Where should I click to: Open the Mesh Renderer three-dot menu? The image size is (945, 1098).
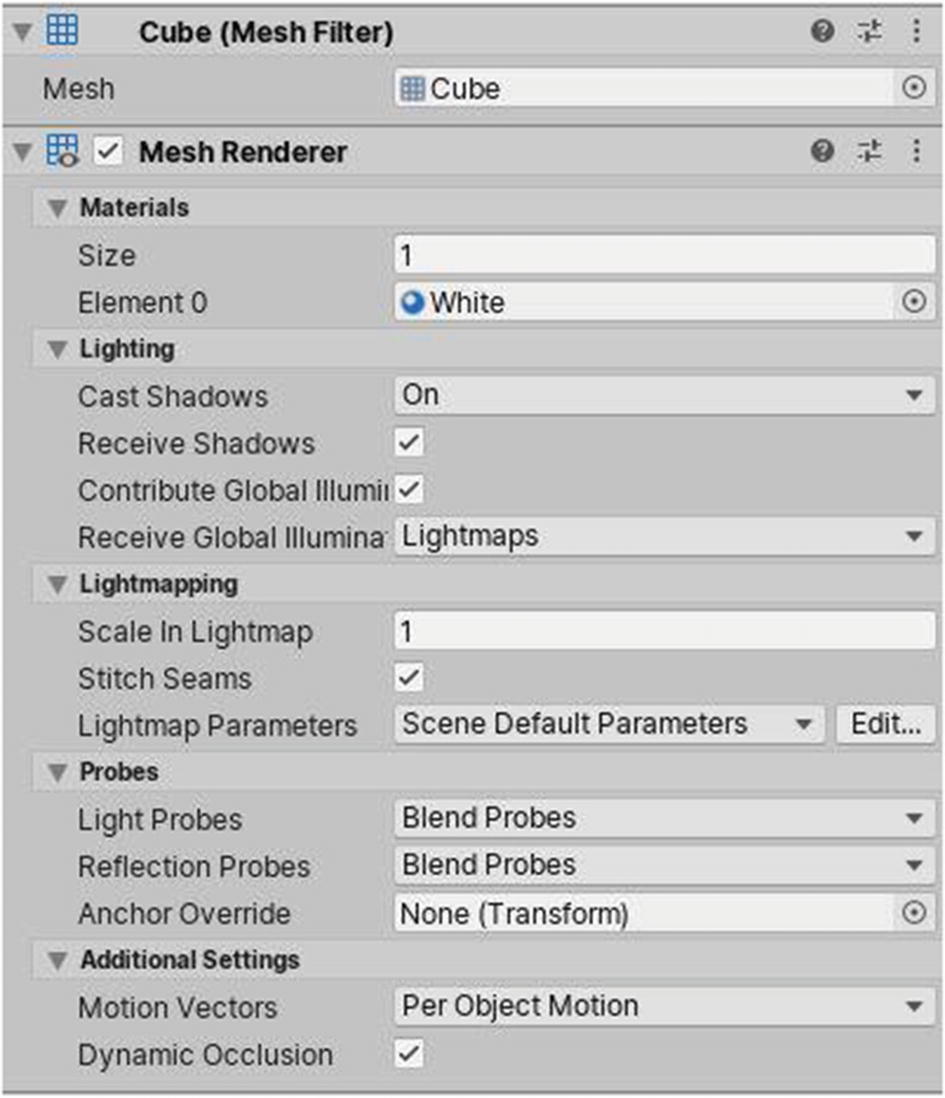tap(917, 150)
